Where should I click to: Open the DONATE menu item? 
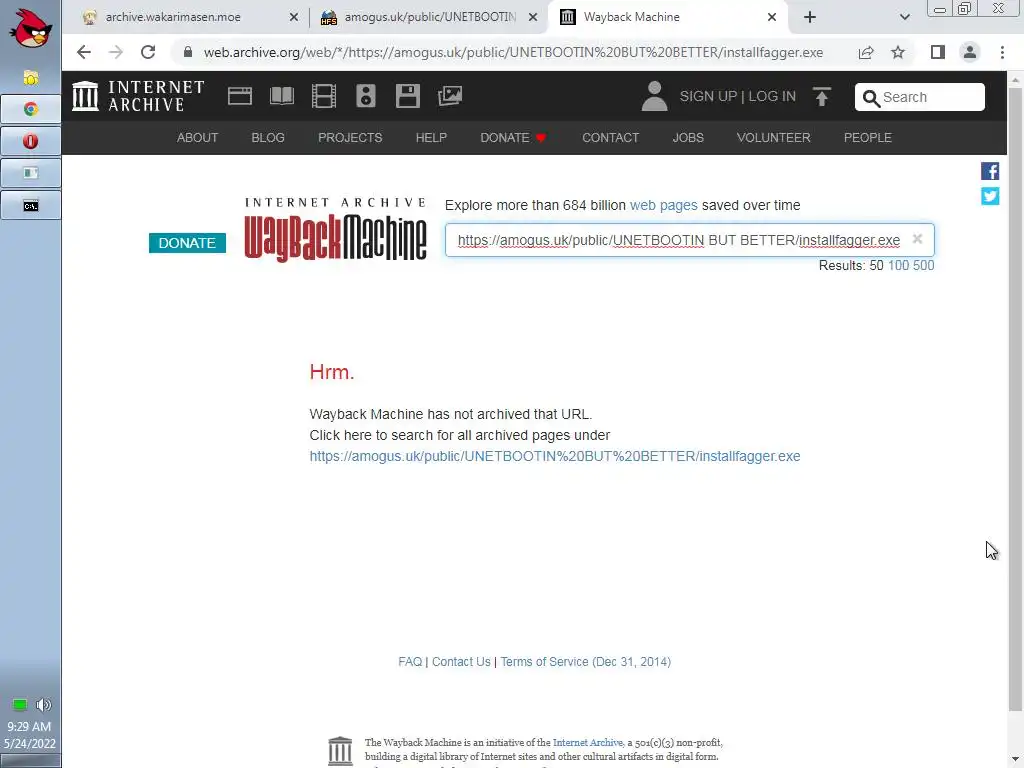(x=513, y=138)
